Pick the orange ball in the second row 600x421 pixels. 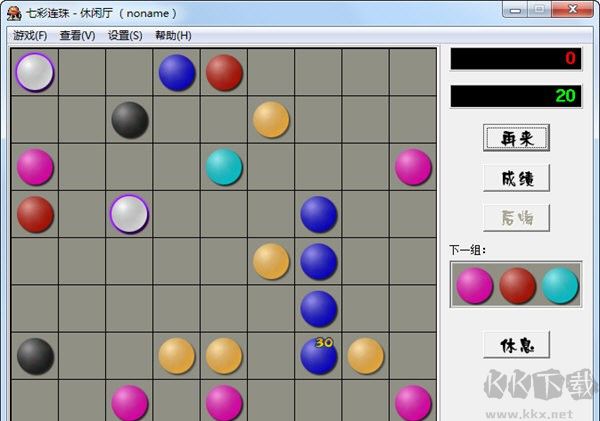click(271, 119)
